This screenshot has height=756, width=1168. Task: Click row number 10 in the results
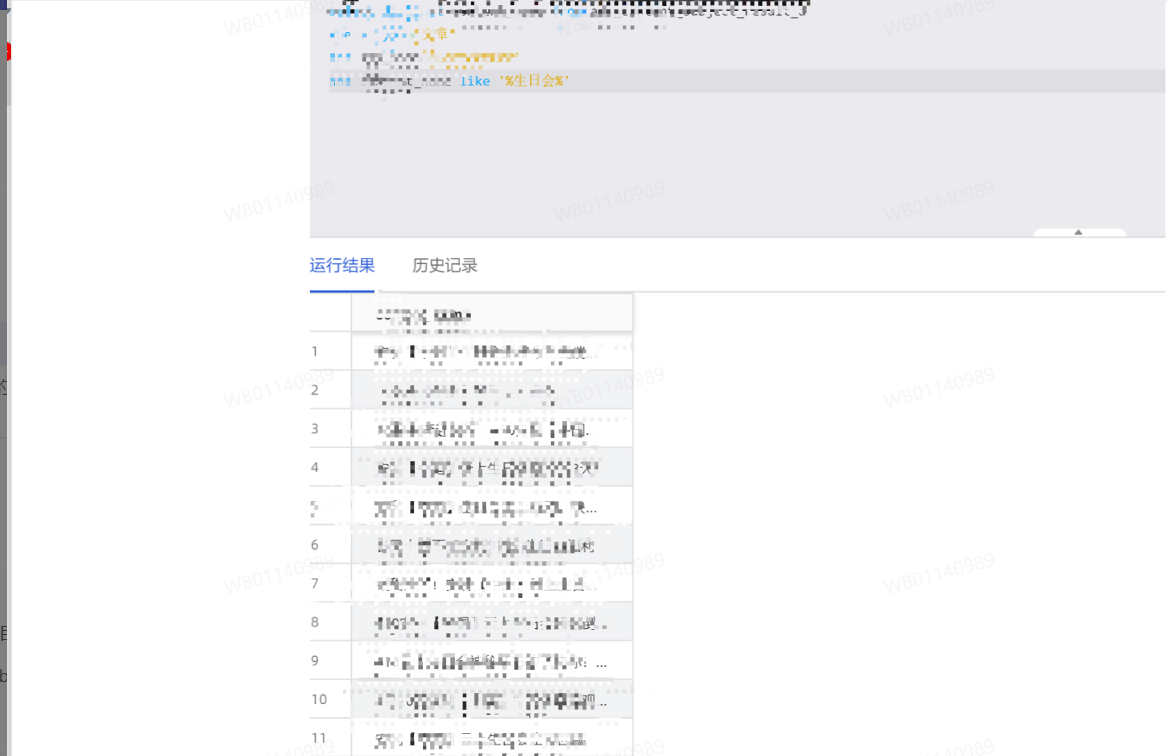[x=319, y=699]
